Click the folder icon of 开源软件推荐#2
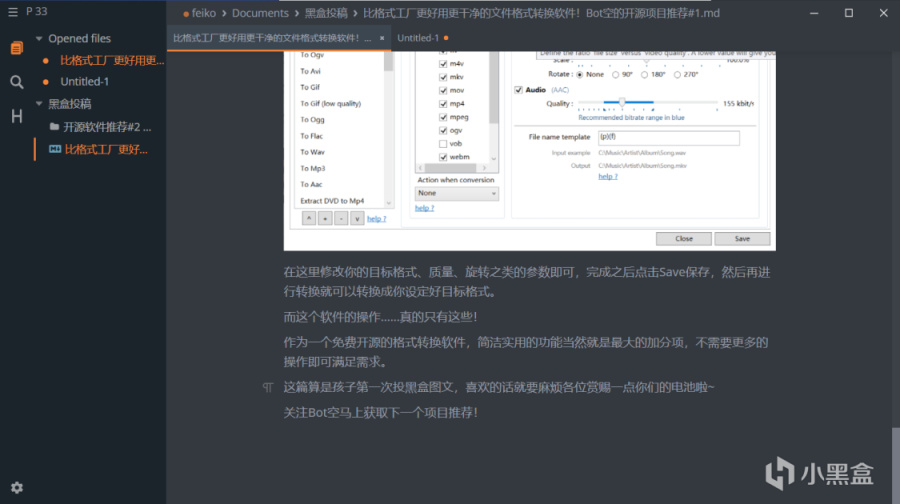The image size is (900, 504). 54,126
